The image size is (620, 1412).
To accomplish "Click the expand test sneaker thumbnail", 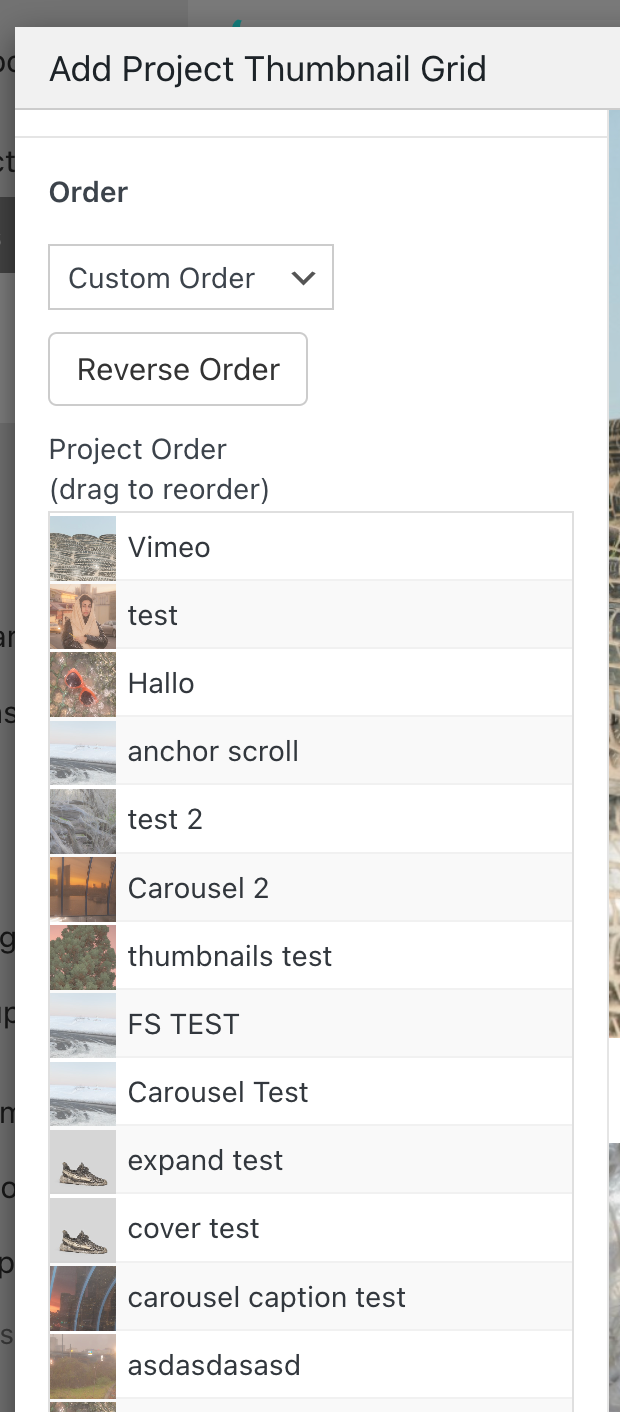I will point(82,1159).
